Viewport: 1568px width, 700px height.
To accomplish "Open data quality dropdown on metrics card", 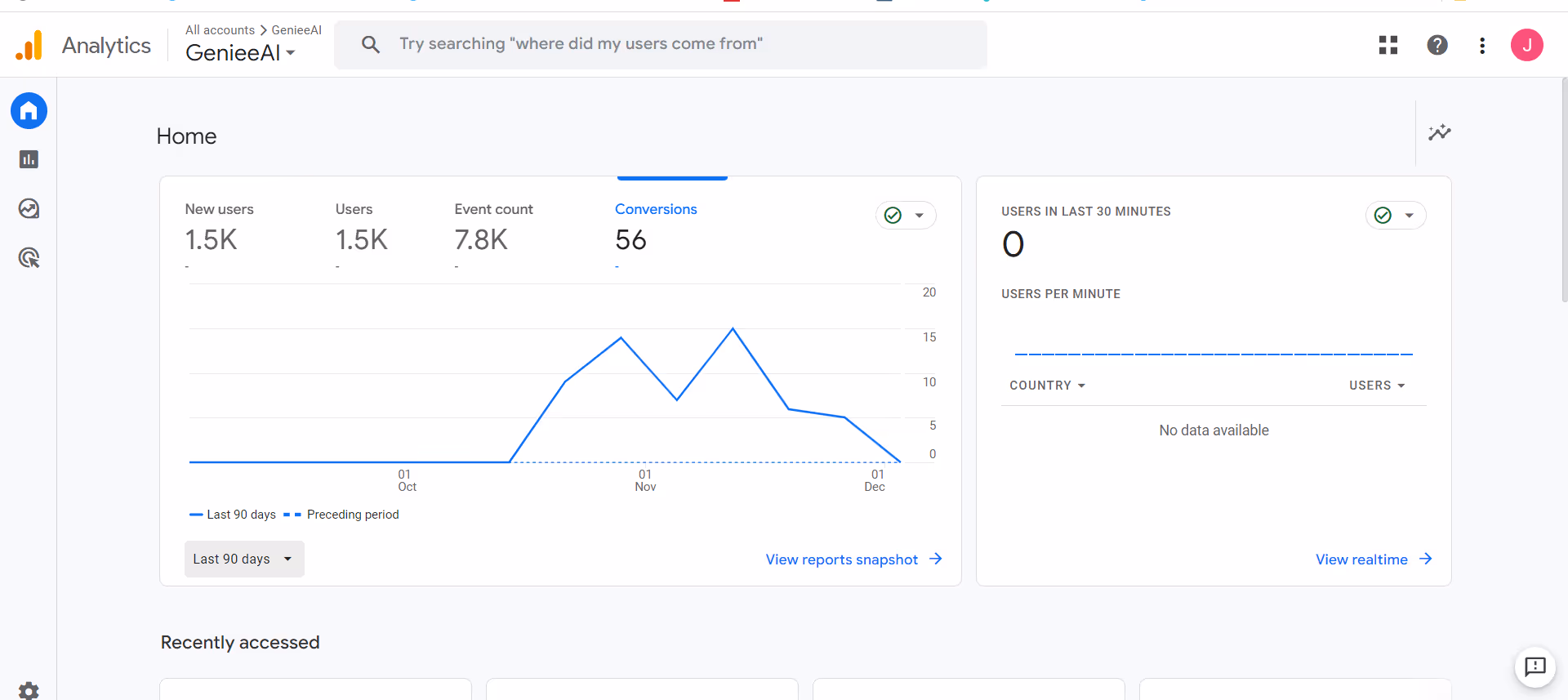I will (x=906, y=215).
